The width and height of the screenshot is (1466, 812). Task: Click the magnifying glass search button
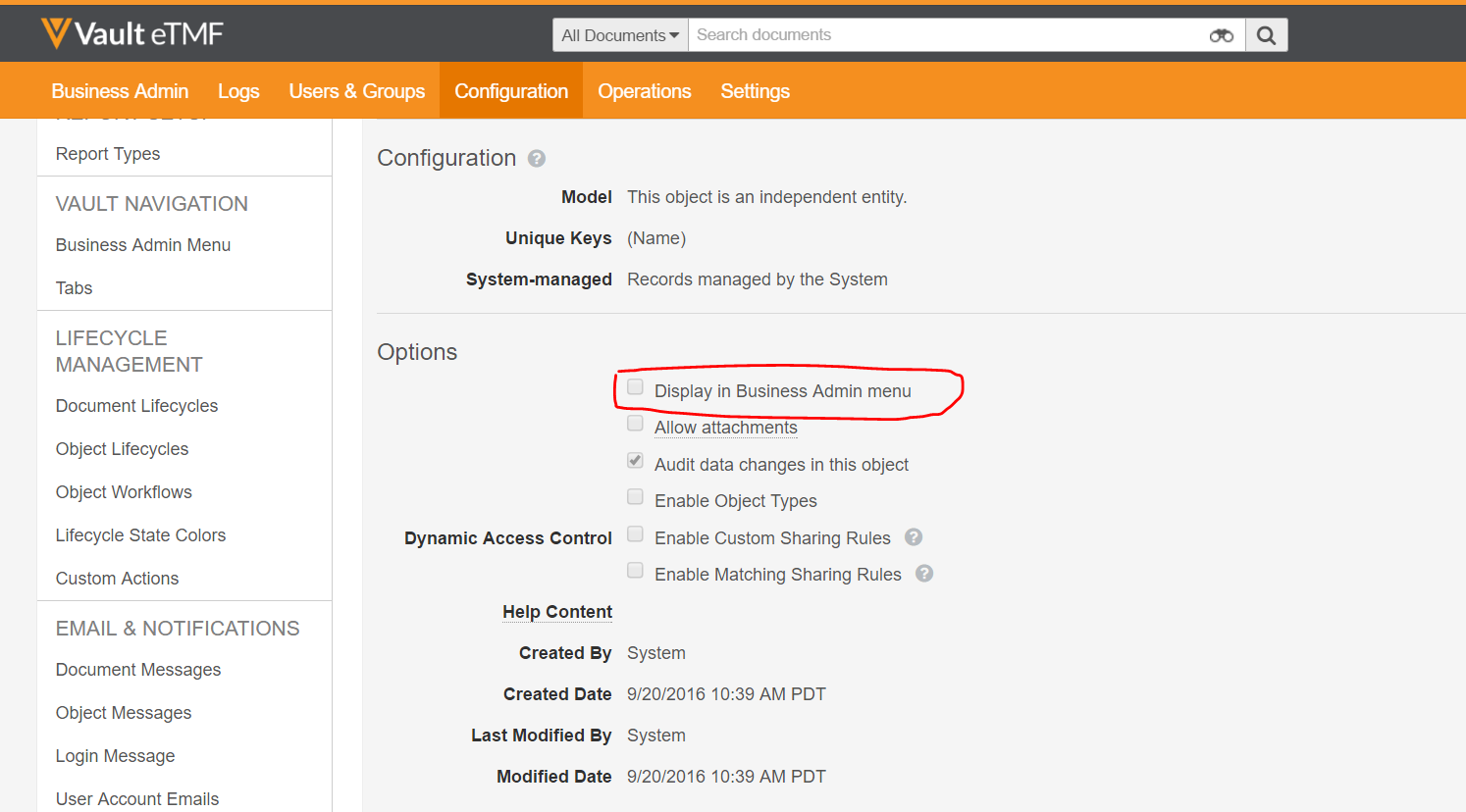pyautogui.click(x=1266, y=35)
